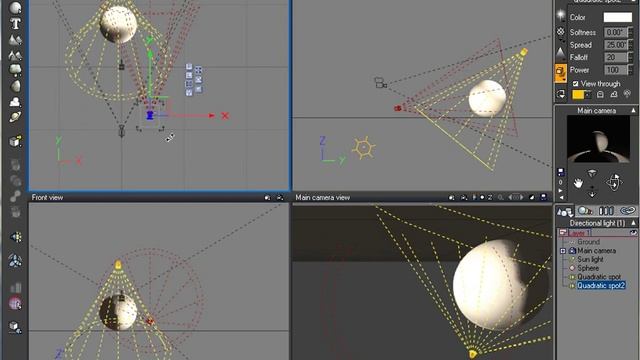Select Quadratic spot2 in the layer tree

601,285
